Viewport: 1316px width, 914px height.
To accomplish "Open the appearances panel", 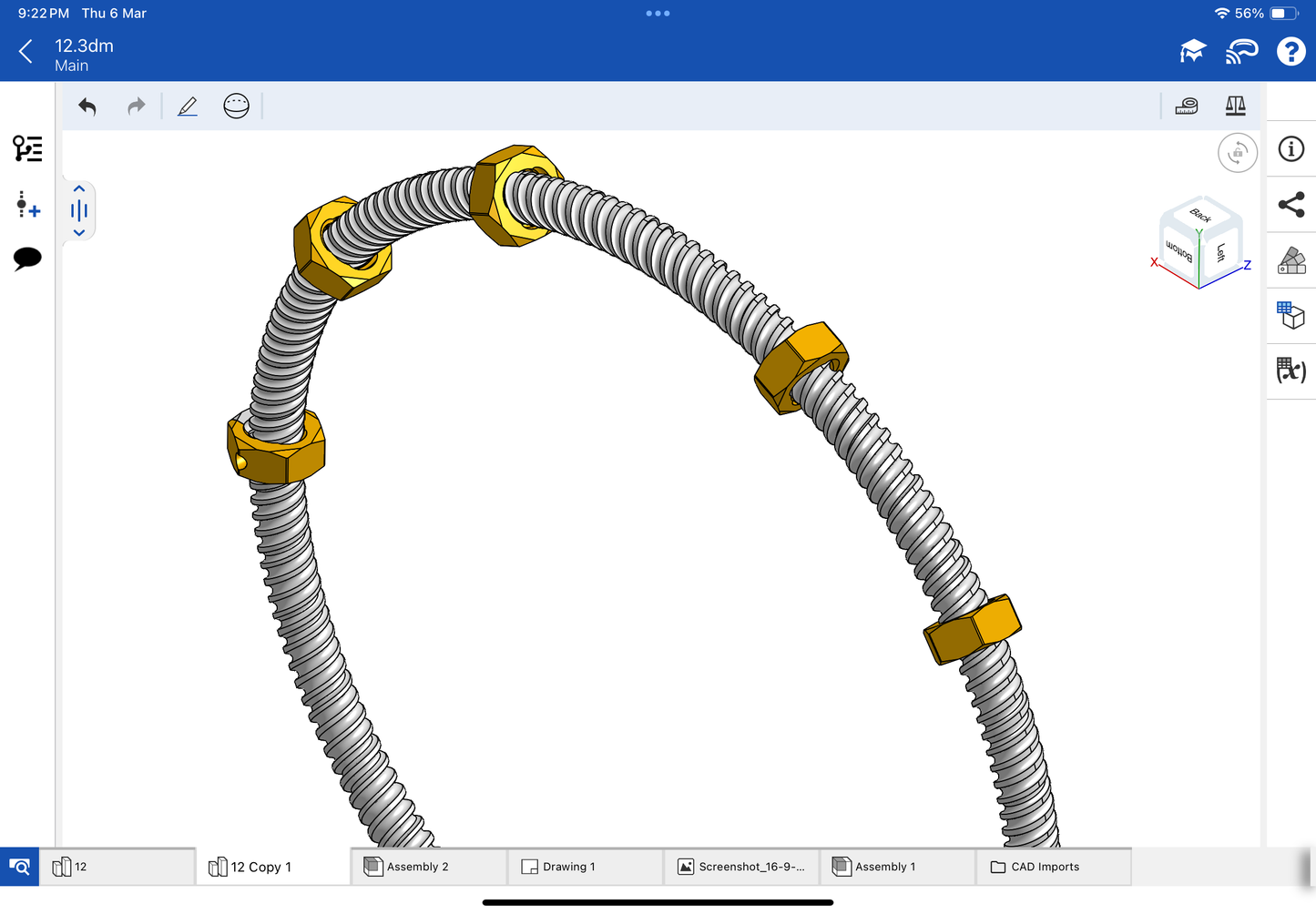I will 1290,260.
